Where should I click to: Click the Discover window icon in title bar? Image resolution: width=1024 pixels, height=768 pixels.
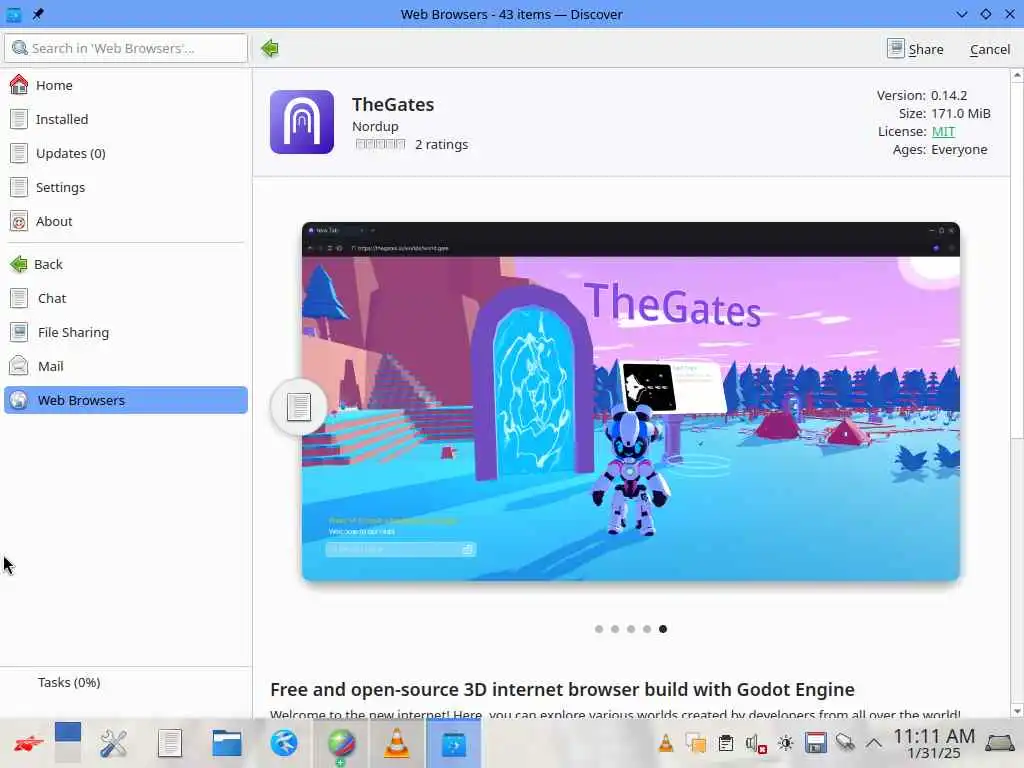point(14,14)
